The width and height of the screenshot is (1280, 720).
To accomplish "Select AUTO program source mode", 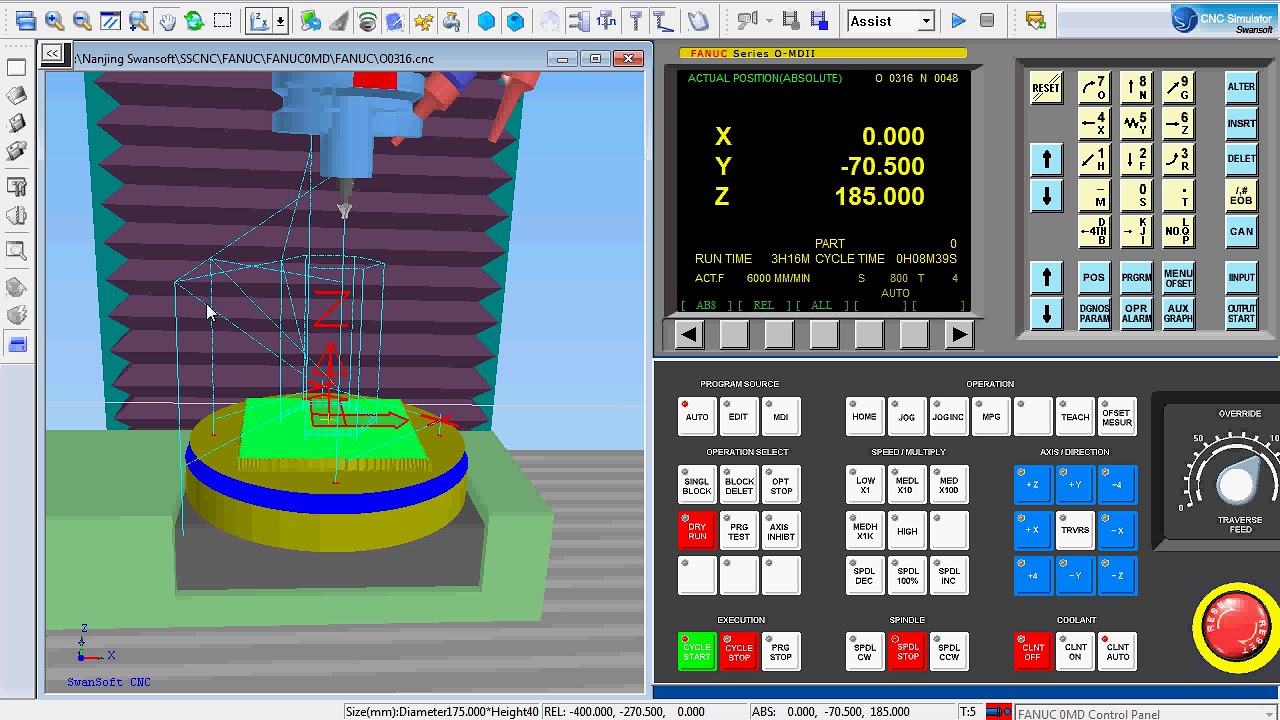I will tap(697, 417).
